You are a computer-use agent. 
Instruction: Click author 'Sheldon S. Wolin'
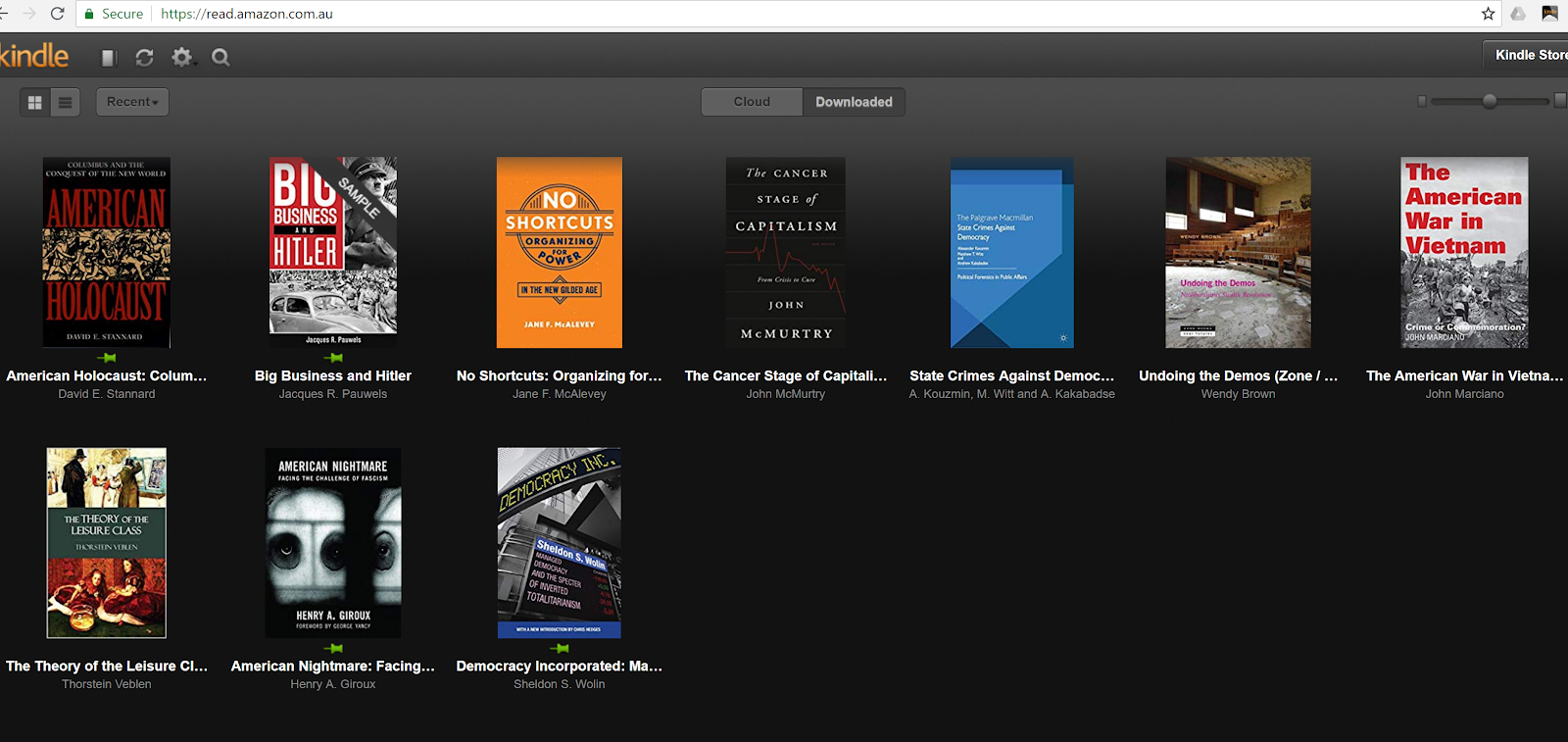560,684
